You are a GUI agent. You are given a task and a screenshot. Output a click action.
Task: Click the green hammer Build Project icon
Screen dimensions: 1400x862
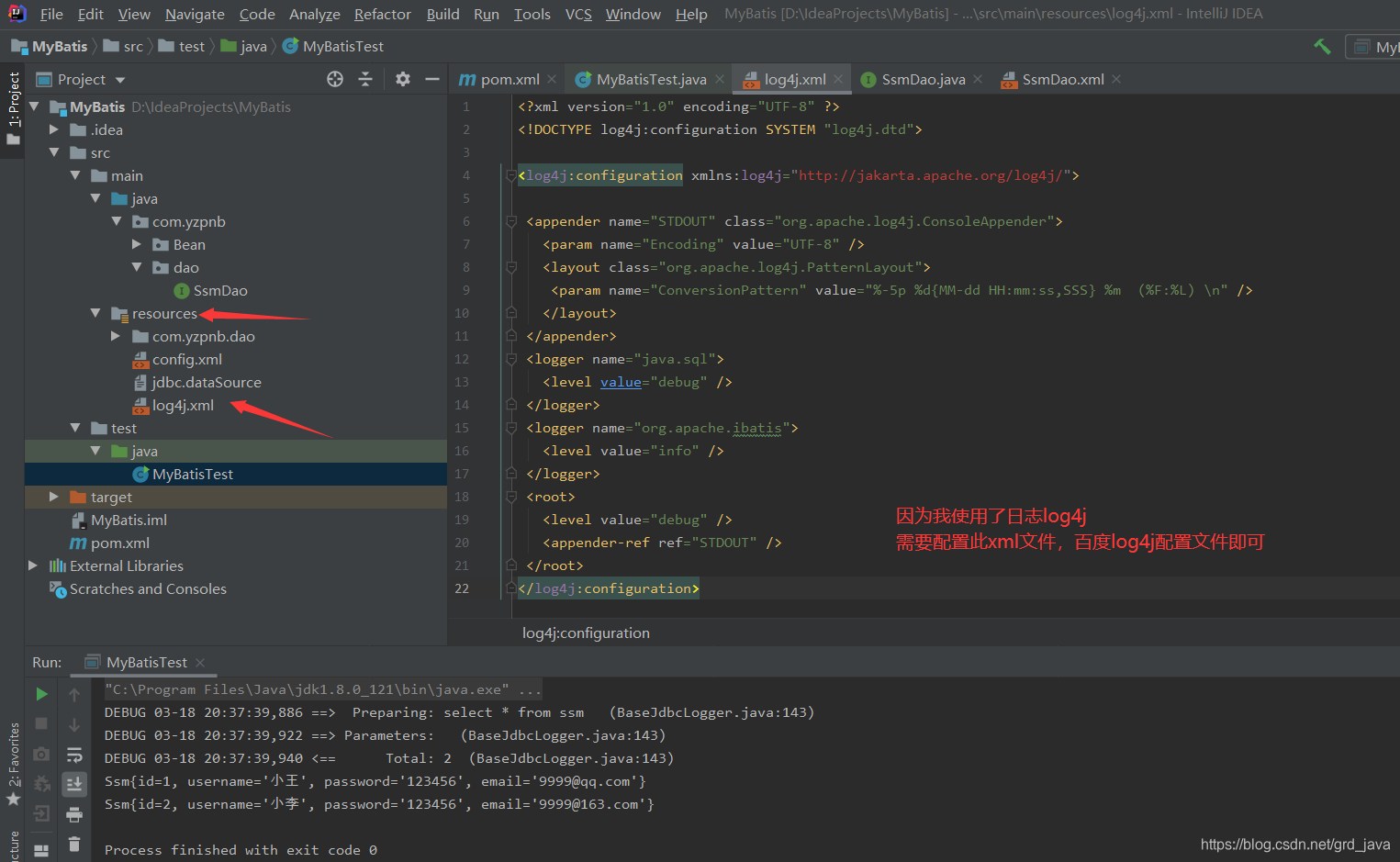click(x=1322, y=46)
